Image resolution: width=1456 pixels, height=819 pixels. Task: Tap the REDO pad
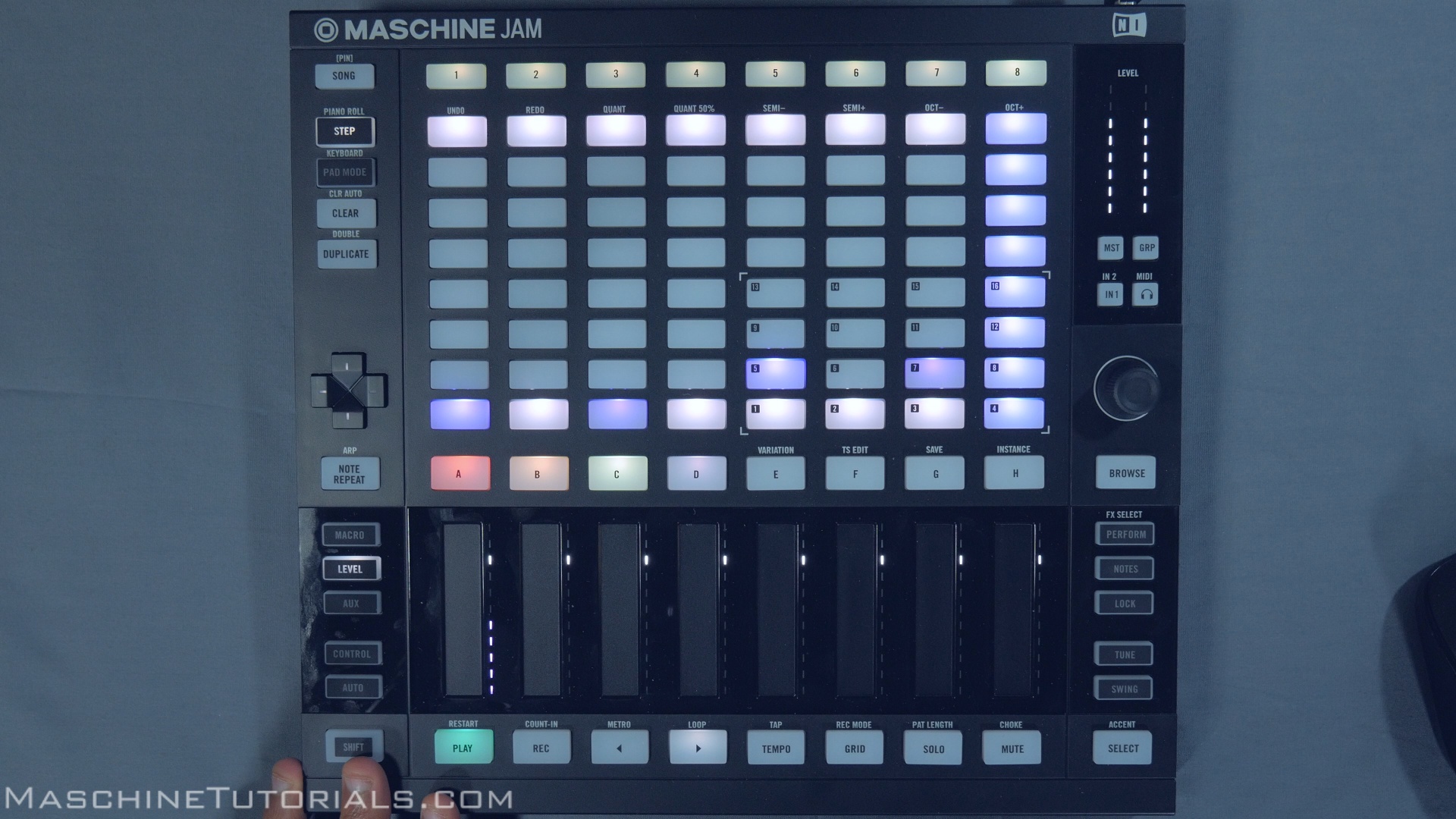pos(536,130)
